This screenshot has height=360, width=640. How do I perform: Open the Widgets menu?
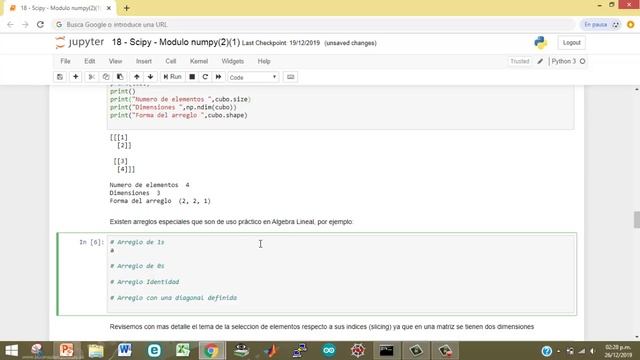[233, 61]
